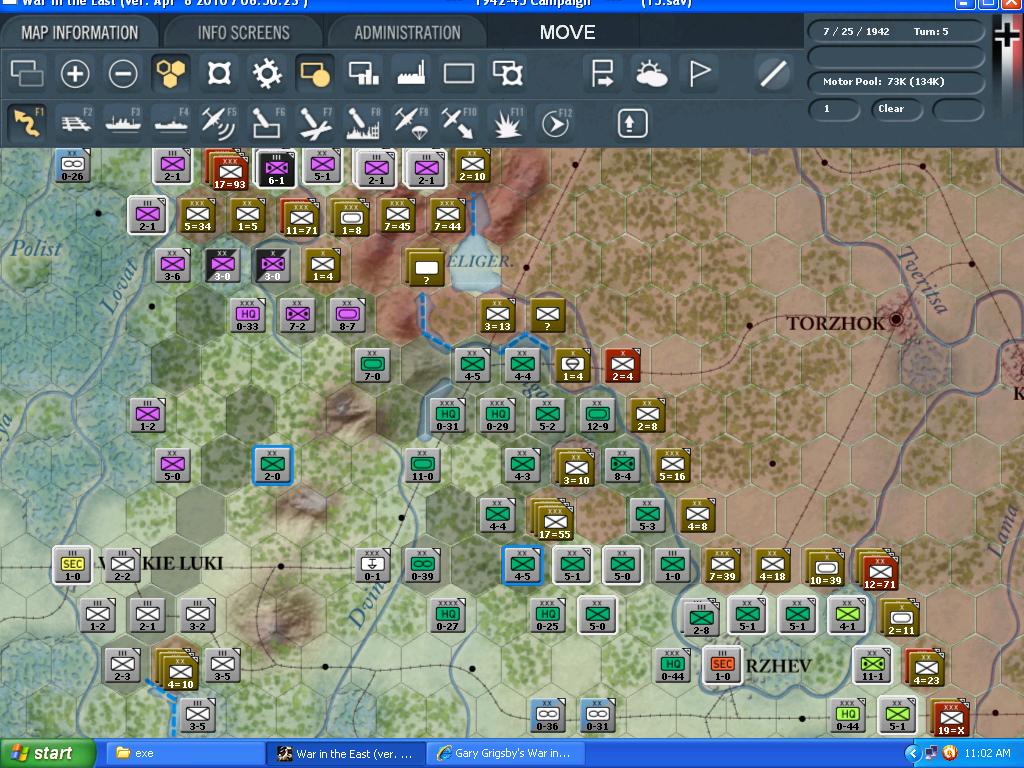
Task: Select F5 air recon mode icon
Action: pos(219,123)
